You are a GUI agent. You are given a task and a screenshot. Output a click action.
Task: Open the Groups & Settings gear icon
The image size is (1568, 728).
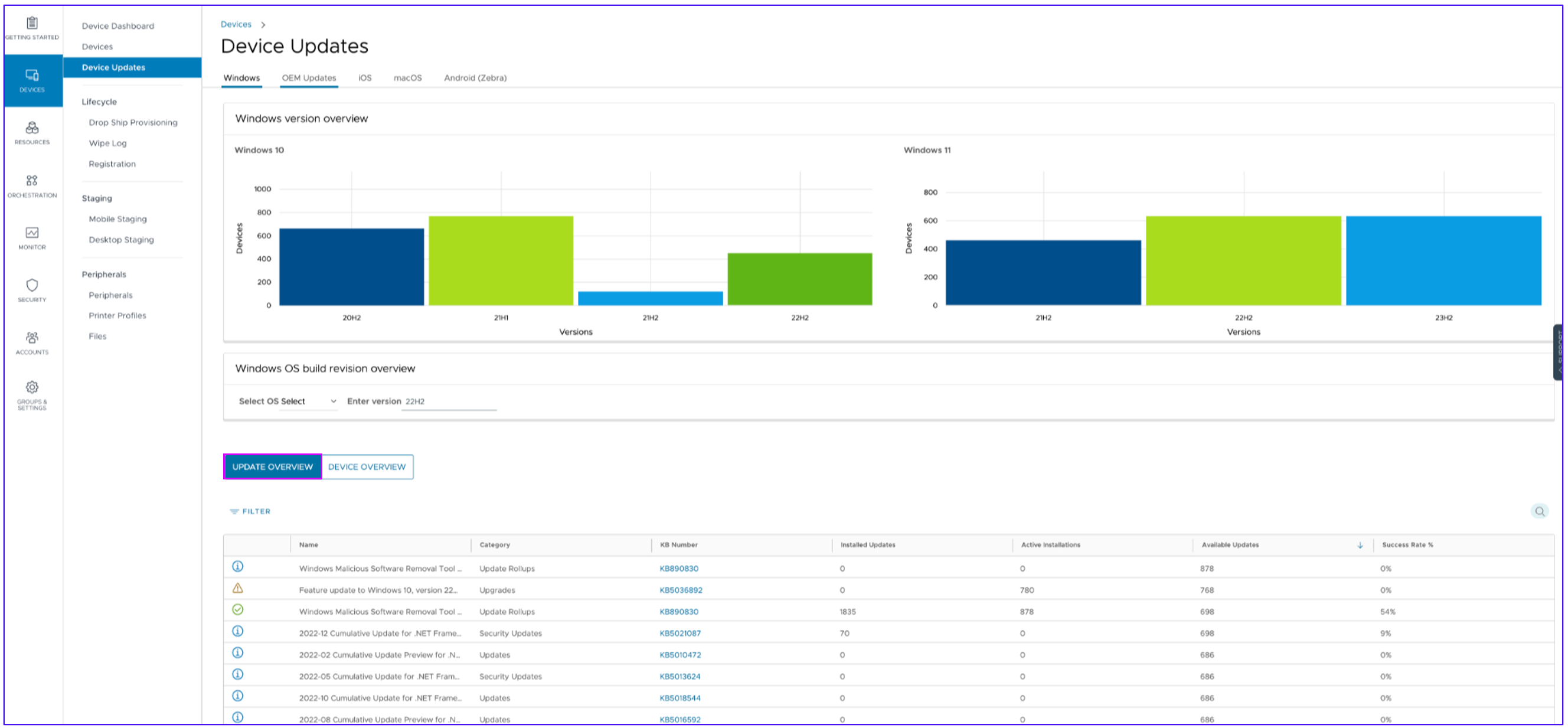pos(32,387)
